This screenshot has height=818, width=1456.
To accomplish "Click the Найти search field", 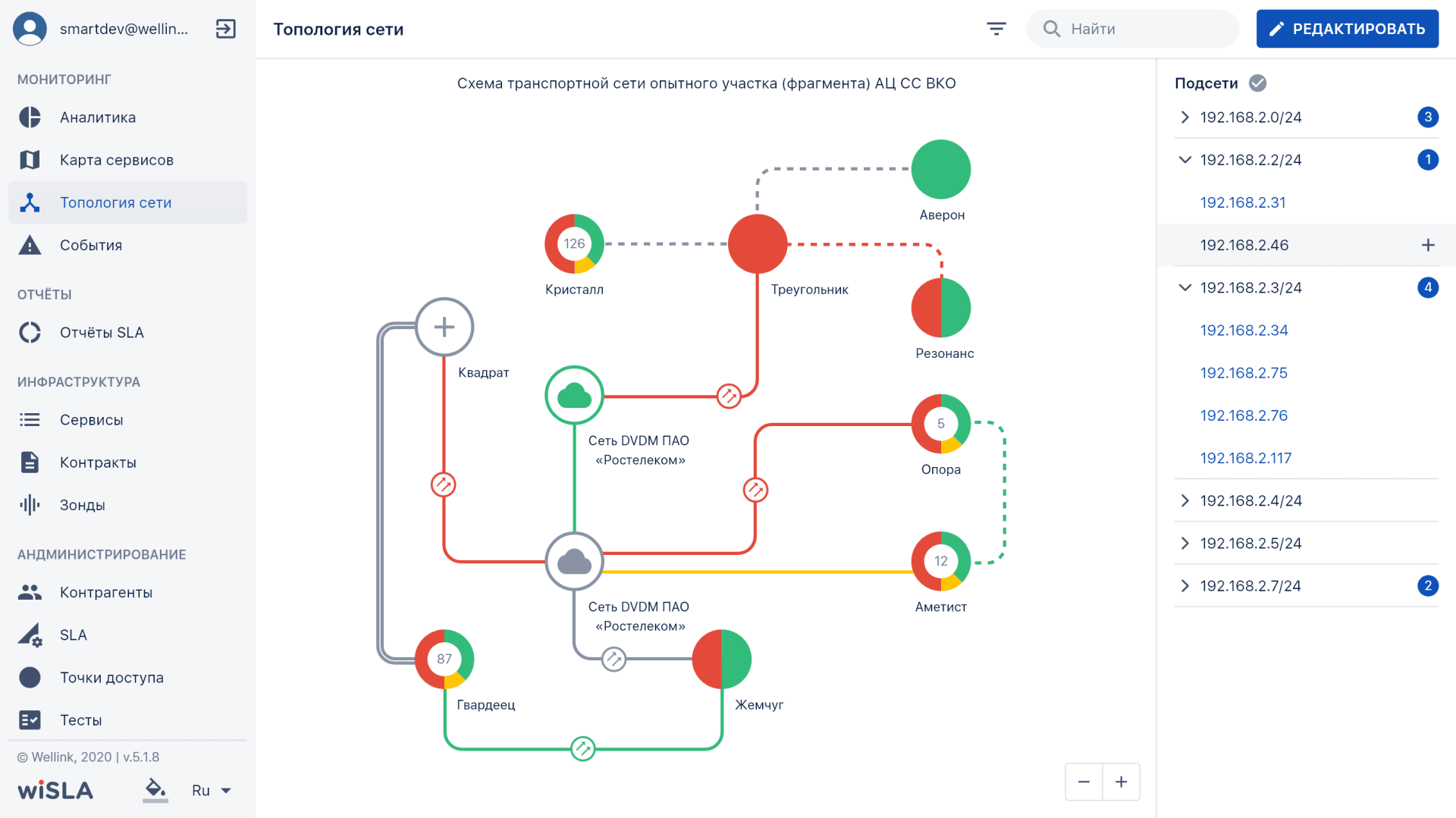I will [x=1145, y=29].
